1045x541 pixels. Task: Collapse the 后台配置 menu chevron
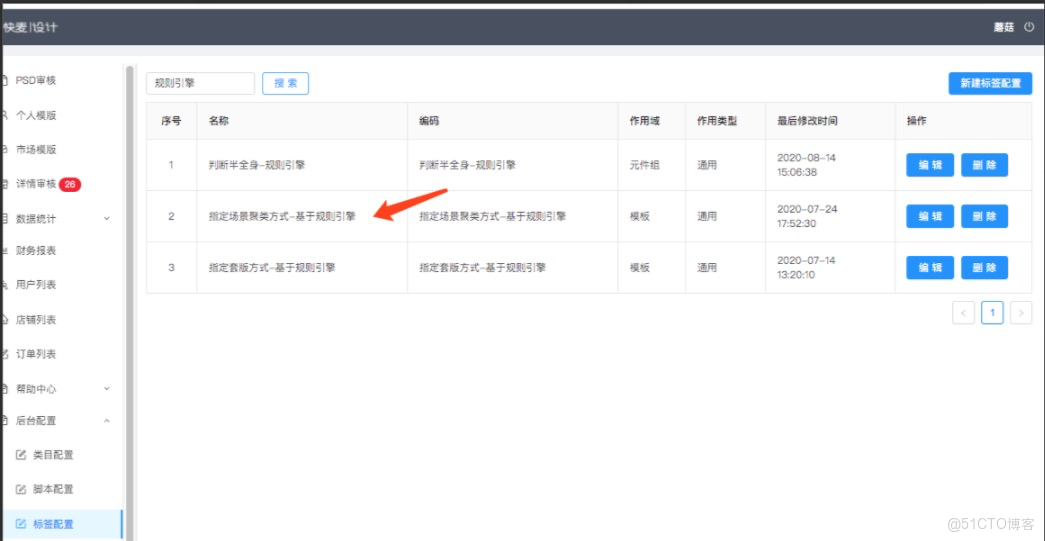107,421
